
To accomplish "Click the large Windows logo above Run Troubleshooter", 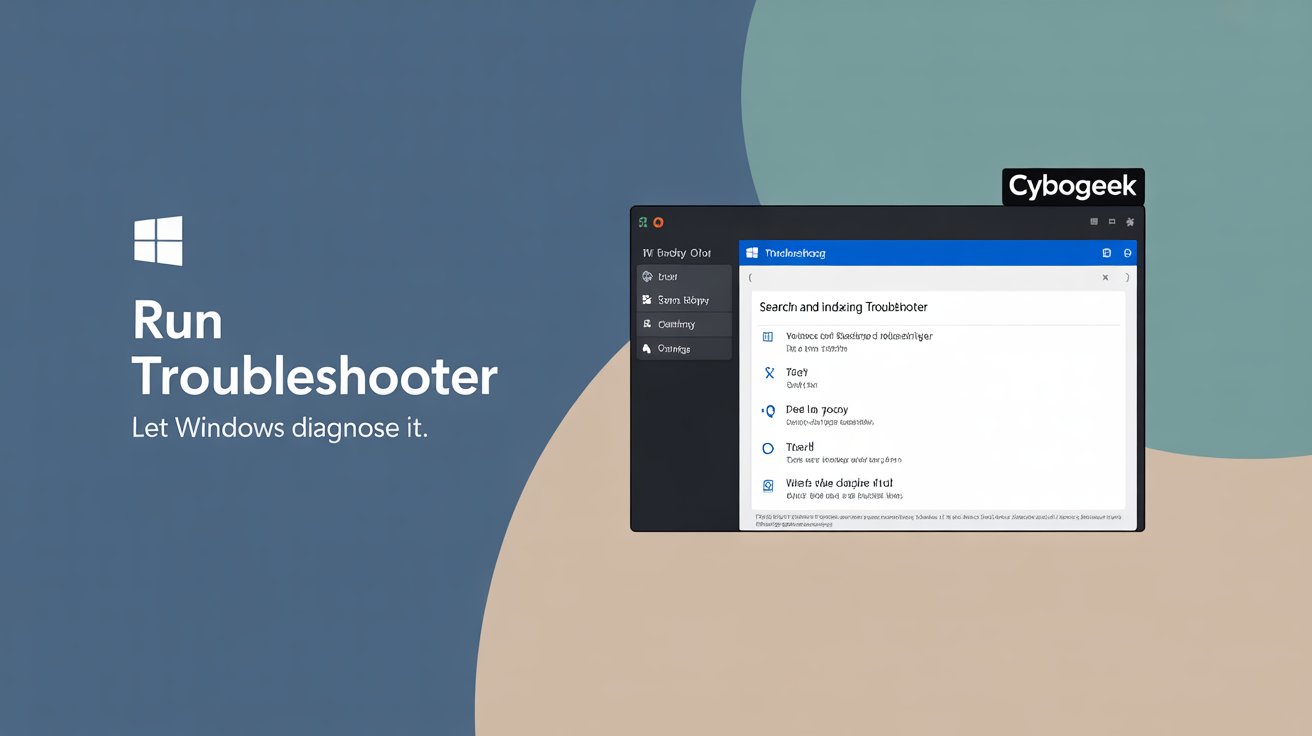I will [158, 240].
